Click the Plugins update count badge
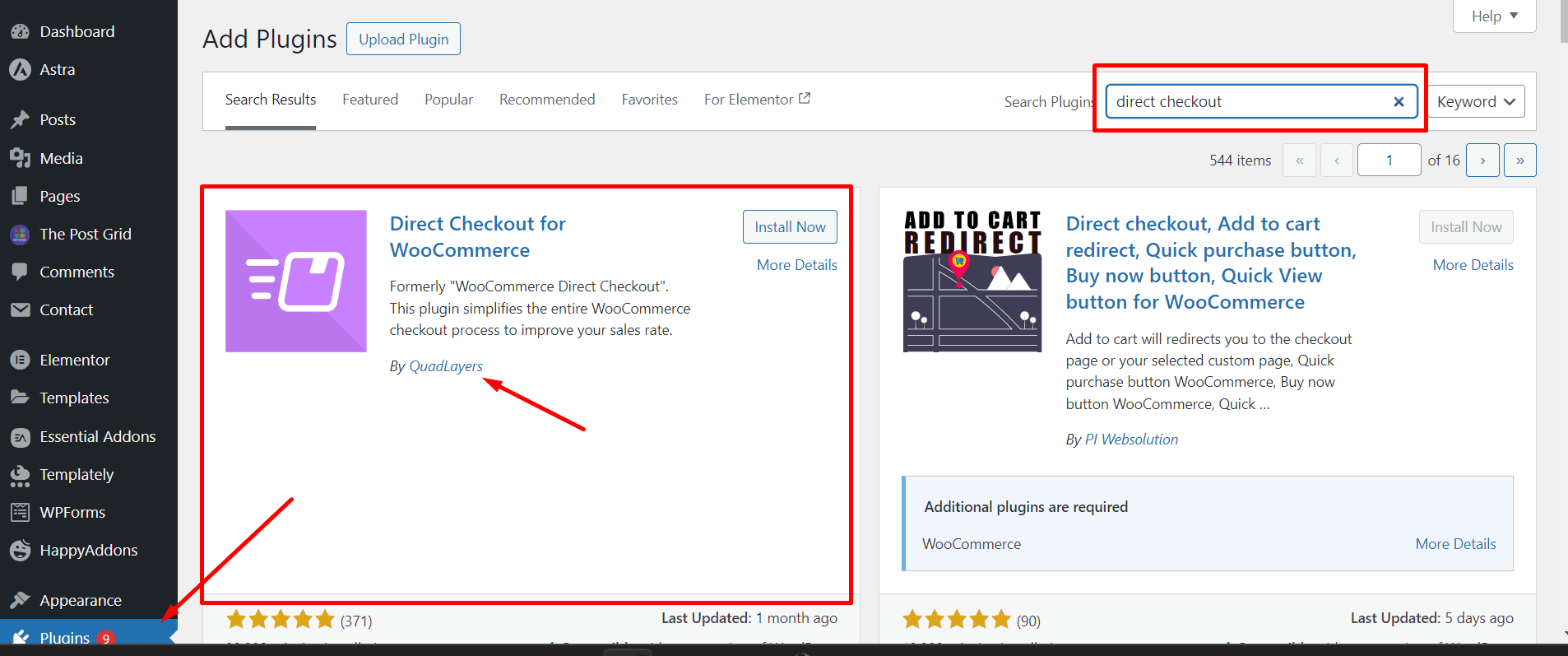This screenshot has width=1568, height=656. (x=106, y=638)
